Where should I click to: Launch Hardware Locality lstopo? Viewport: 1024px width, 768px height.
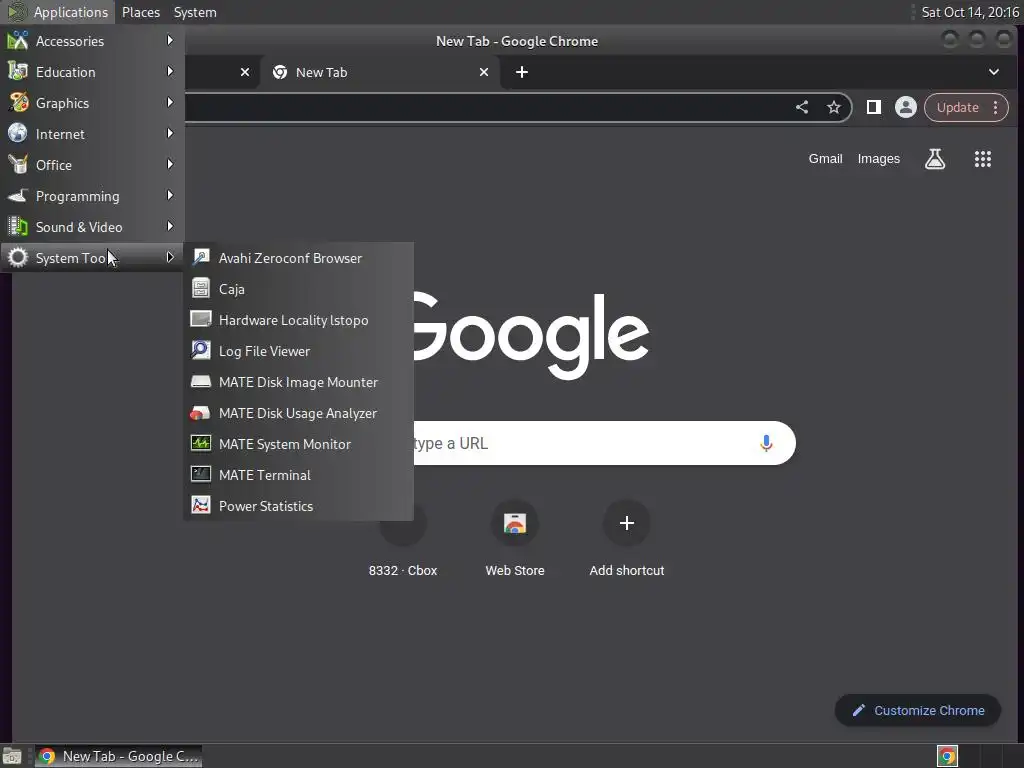click(298, 320)
